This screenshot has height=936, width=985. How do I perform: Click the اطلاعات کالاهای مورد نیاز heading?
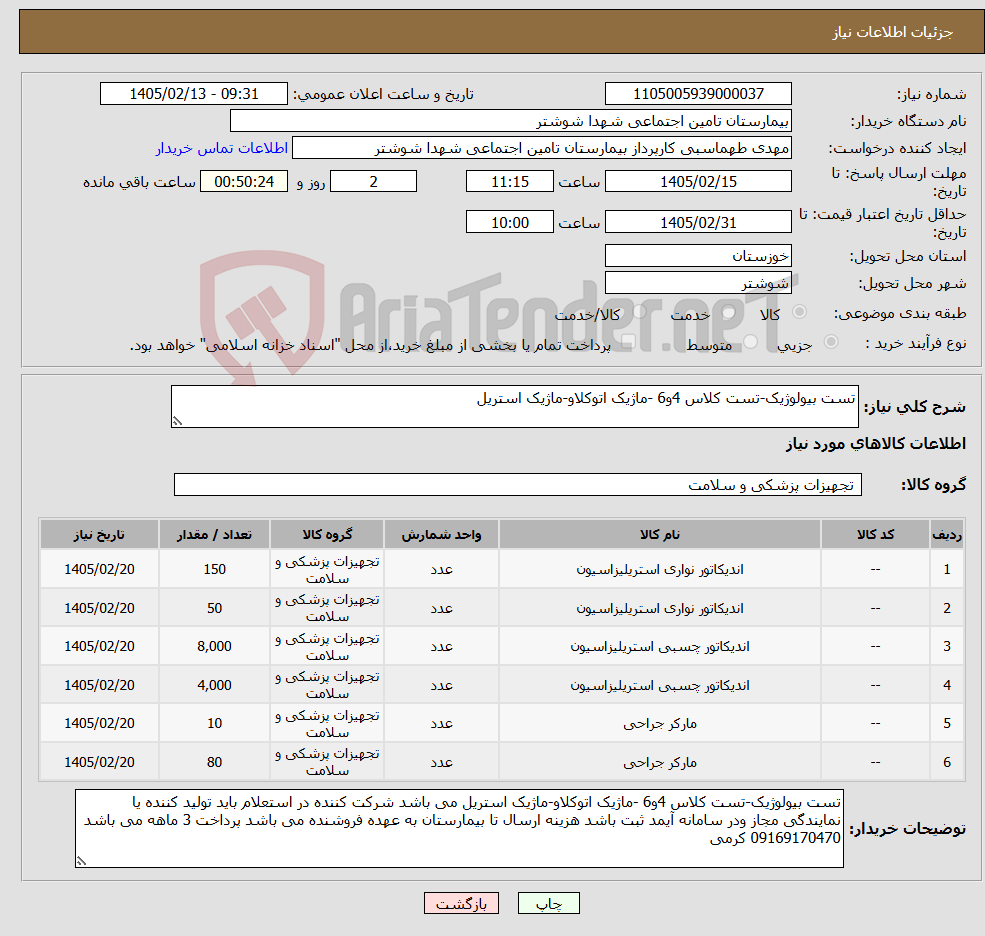(876, 444)
